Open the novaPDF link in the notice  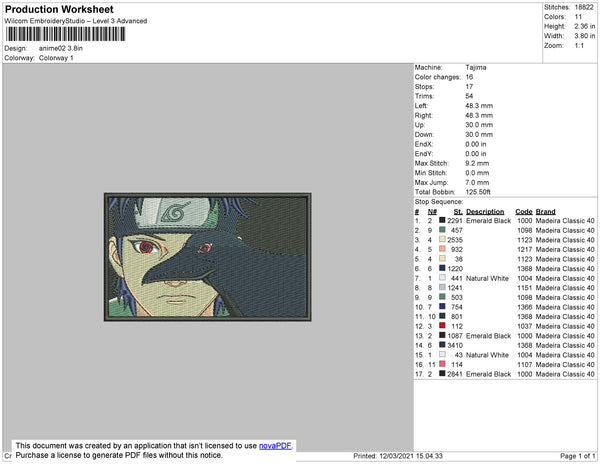click(275, 446)
